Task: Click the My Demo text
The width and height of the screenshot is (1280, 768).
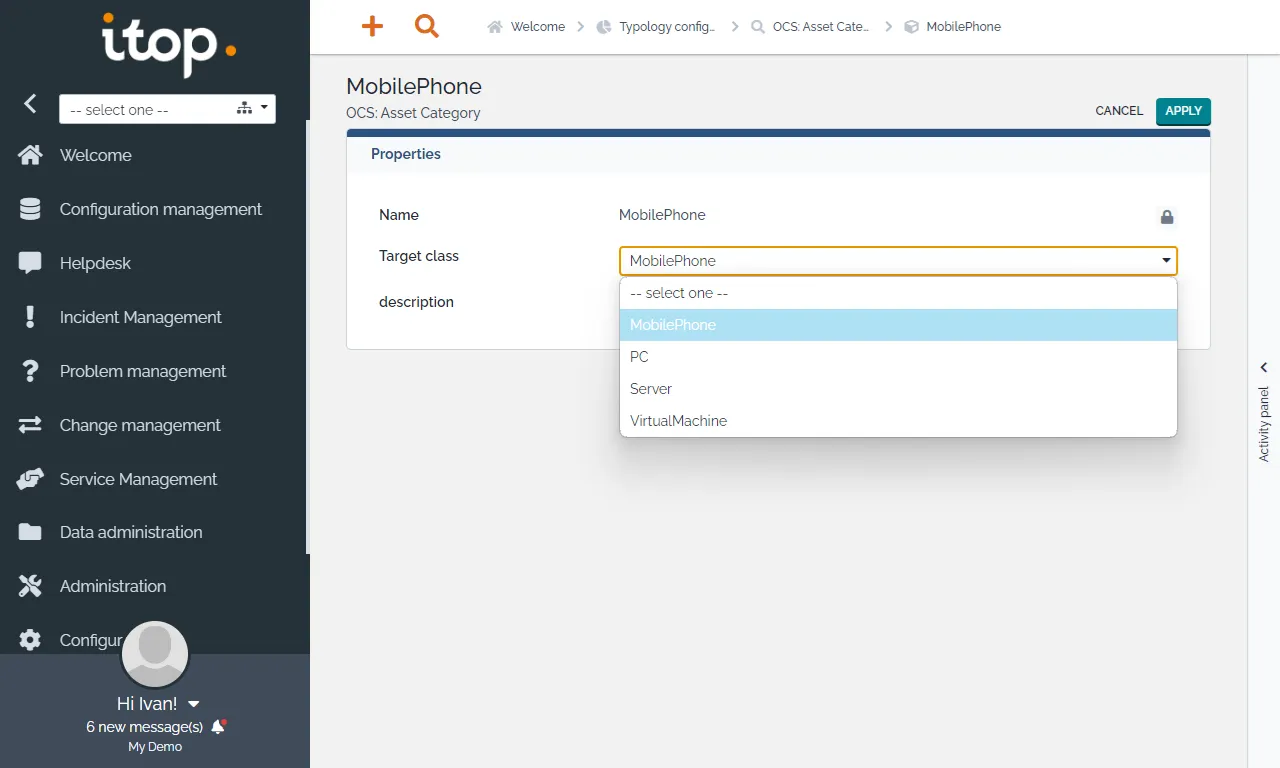Action: [155, 747]
